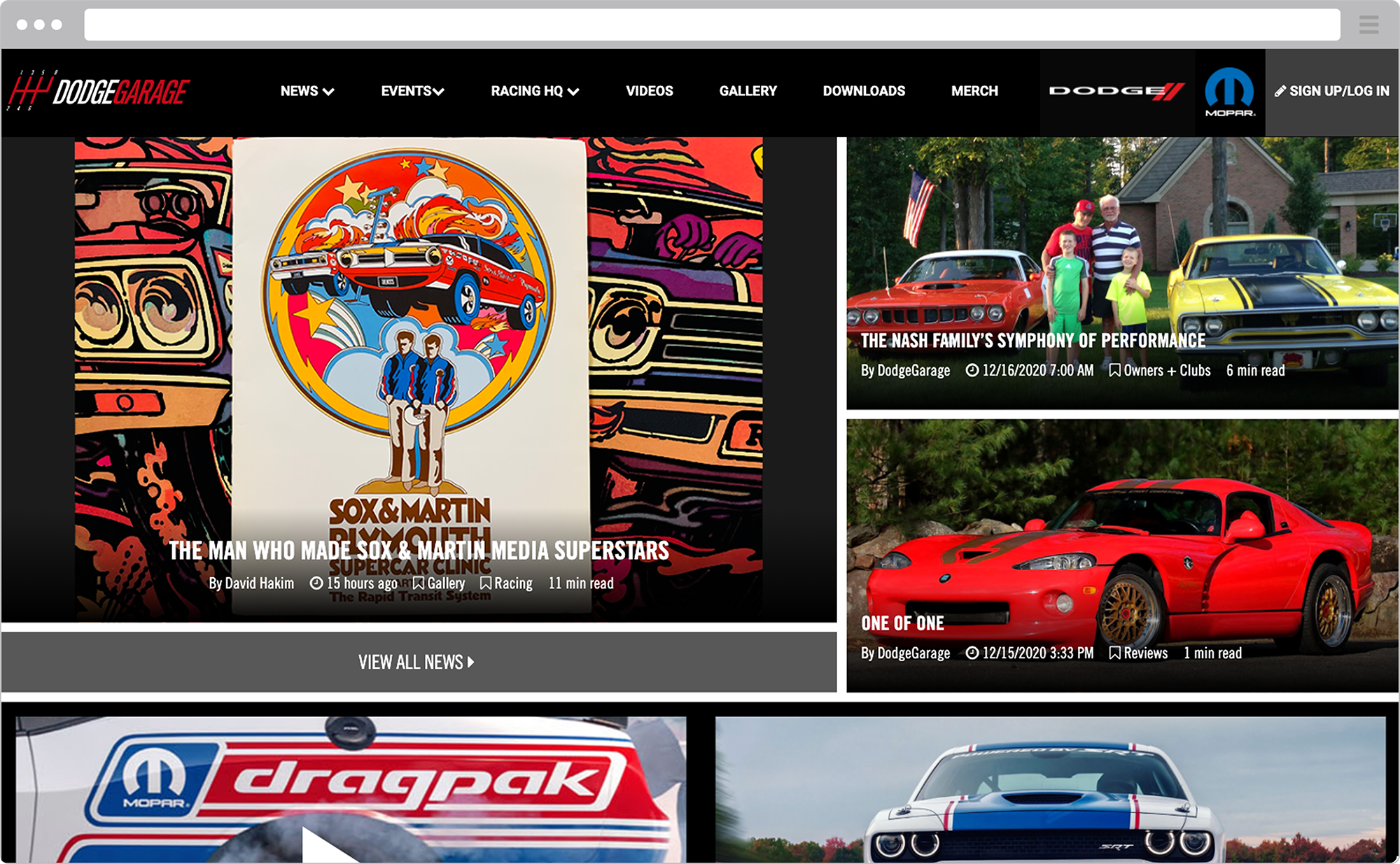This screenshot has width=1400, height=864.
Task: Open the white SRT Challenger image
Action: point(1050,789)
